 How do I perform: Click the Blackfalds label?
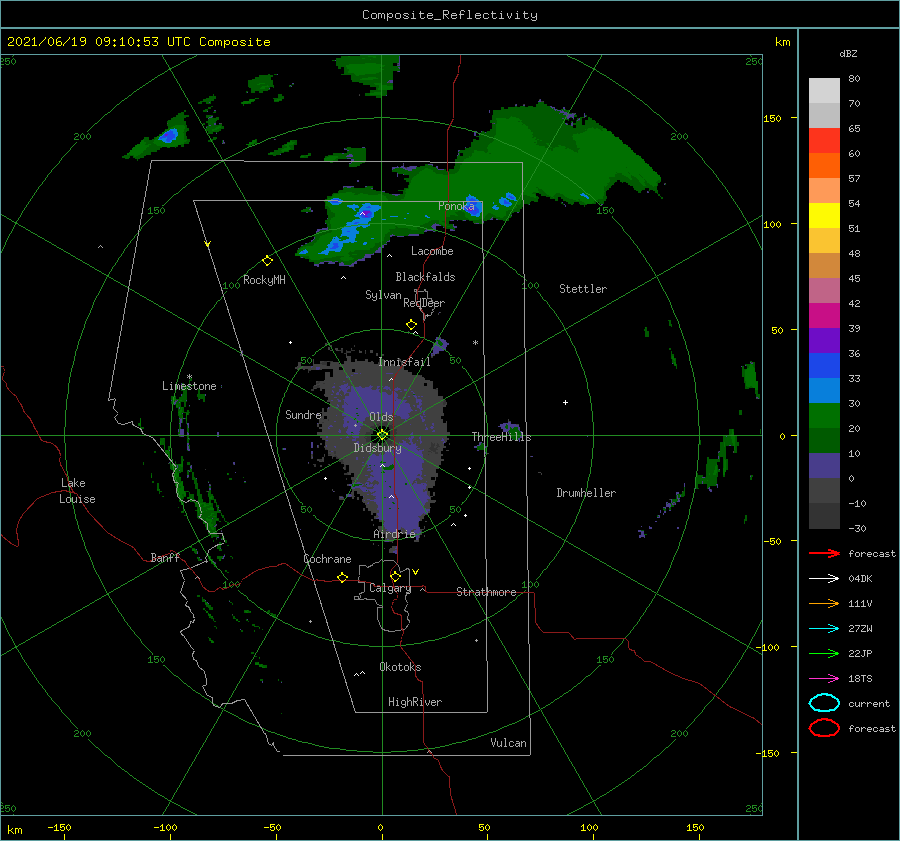click(x=425, y=277)
